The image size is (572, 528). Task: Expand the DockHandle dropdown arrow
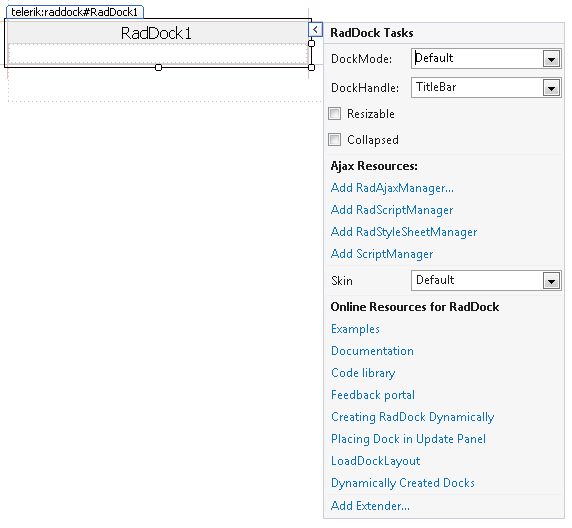[552, 88]
